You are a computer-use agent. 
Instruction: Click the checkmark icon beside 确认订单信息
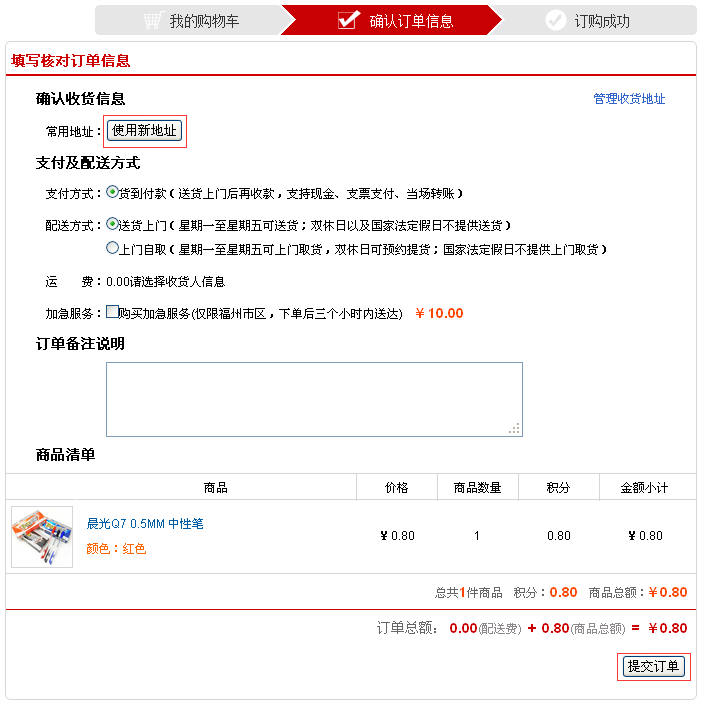pyautogui.click(x=349, y=19)
